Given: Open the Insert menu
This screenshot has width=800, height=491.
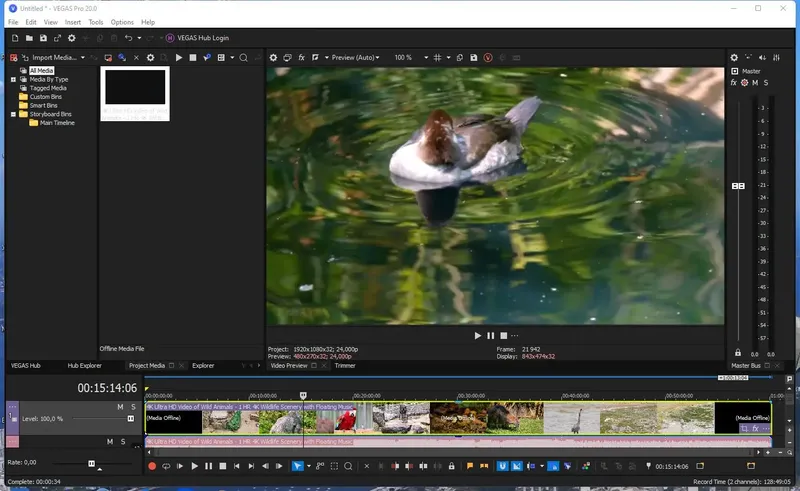Looking at the screenshot, I should pyautogui.click(x=73, y=21).
